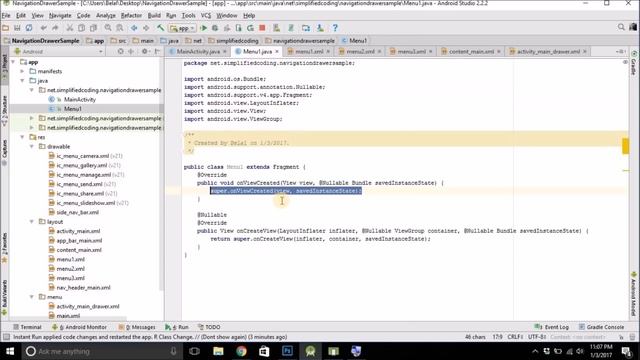Screen dimensions: 640x360
Task: Click the Replace magnifier toolbar icon
Action: pyautogui.click(x=120, y=28)
